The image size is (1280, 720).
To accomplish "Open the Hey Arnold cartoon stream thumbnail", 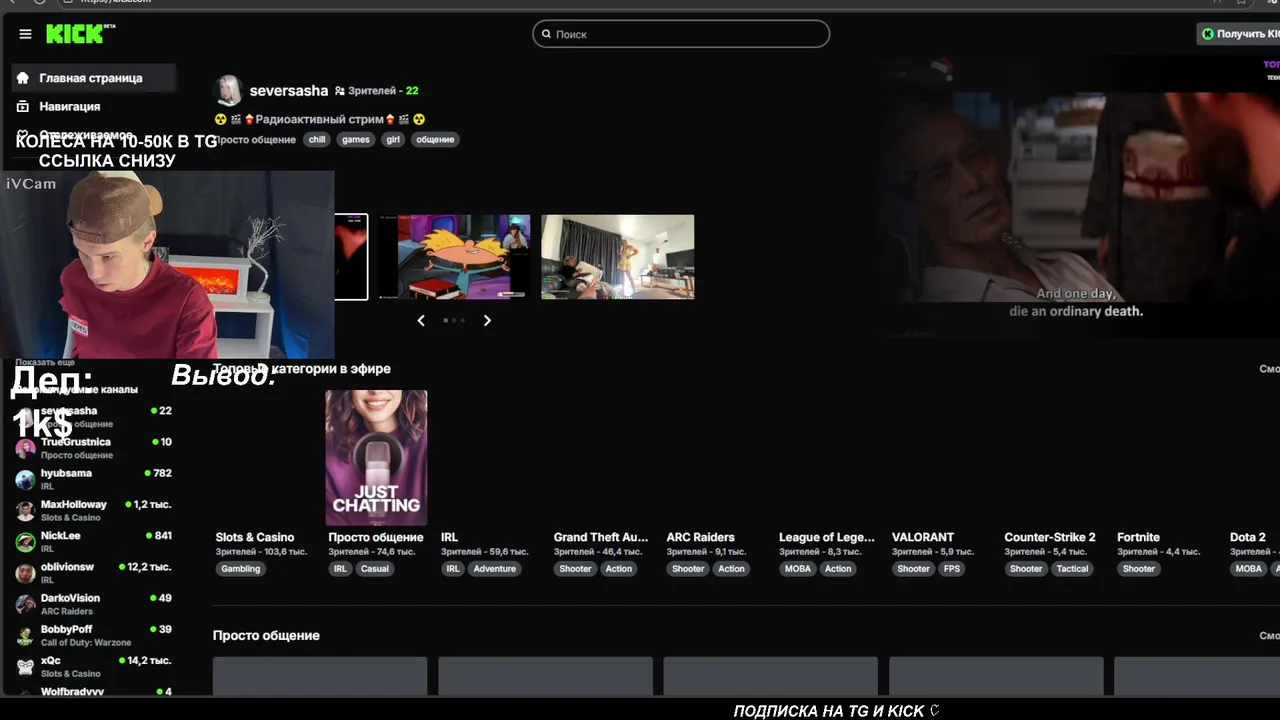I will [455, 257].
